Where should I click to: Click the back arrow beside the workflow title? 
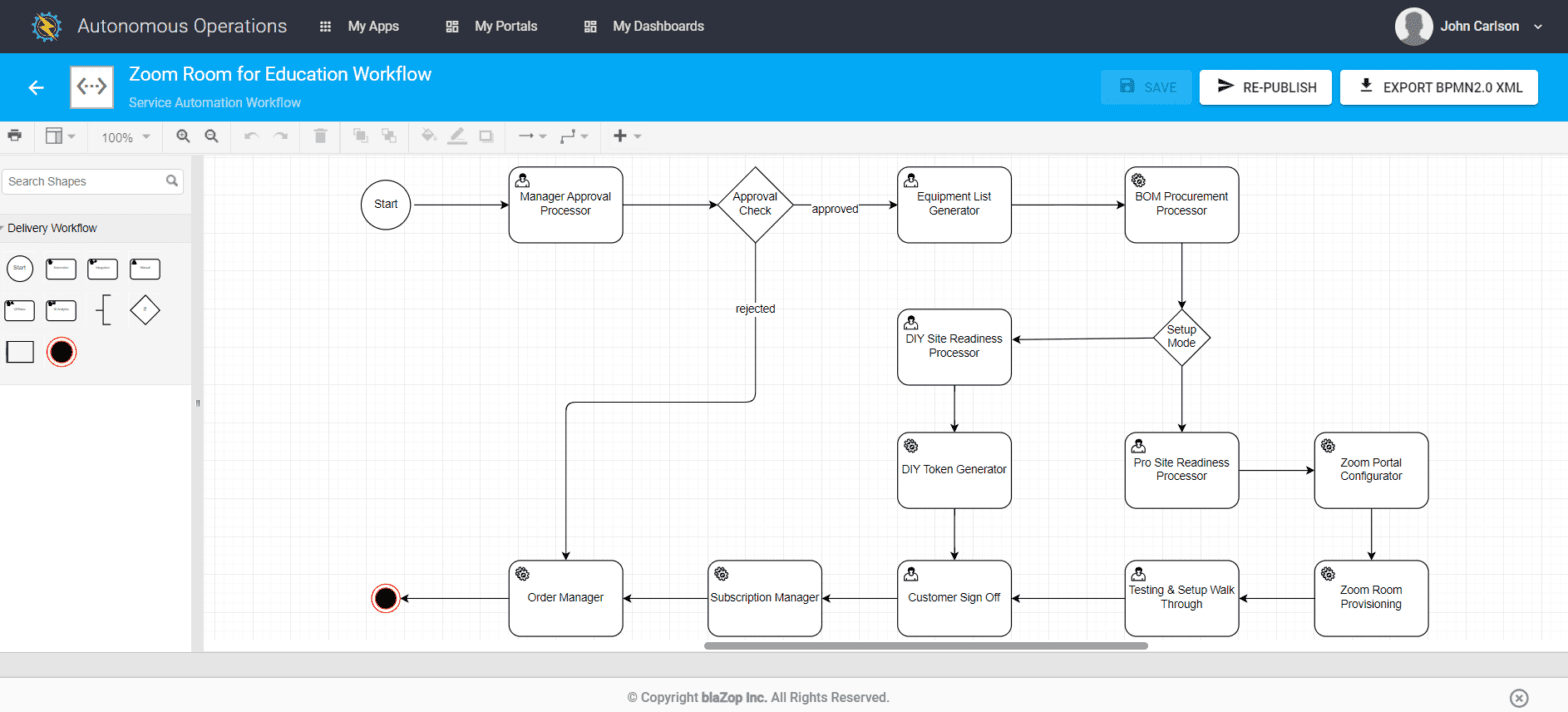pos(36,88)
